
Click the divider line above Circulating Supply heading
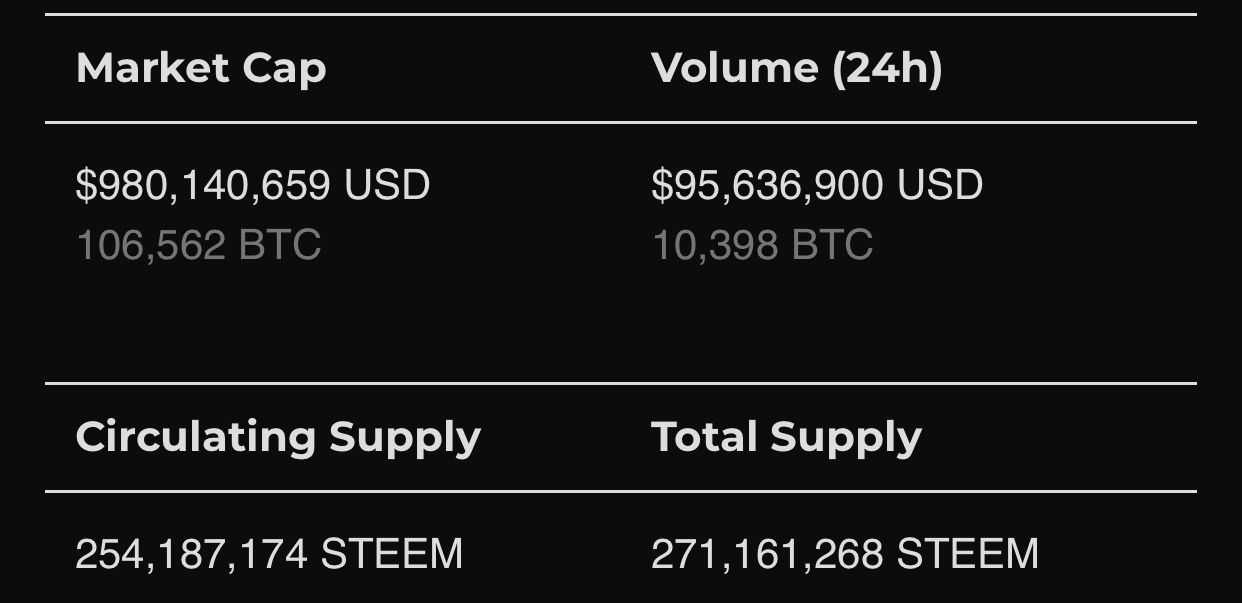330,383
